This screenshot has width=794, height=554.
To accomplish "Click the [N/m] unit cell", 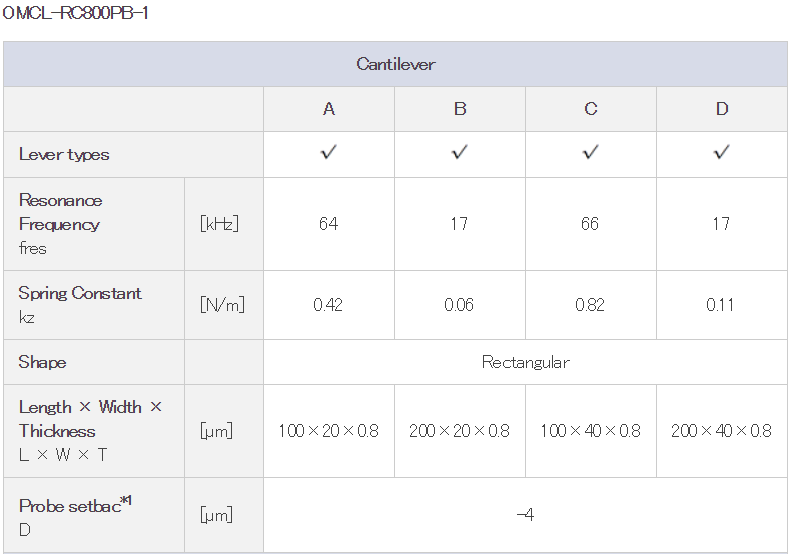I will click(222, 305).
